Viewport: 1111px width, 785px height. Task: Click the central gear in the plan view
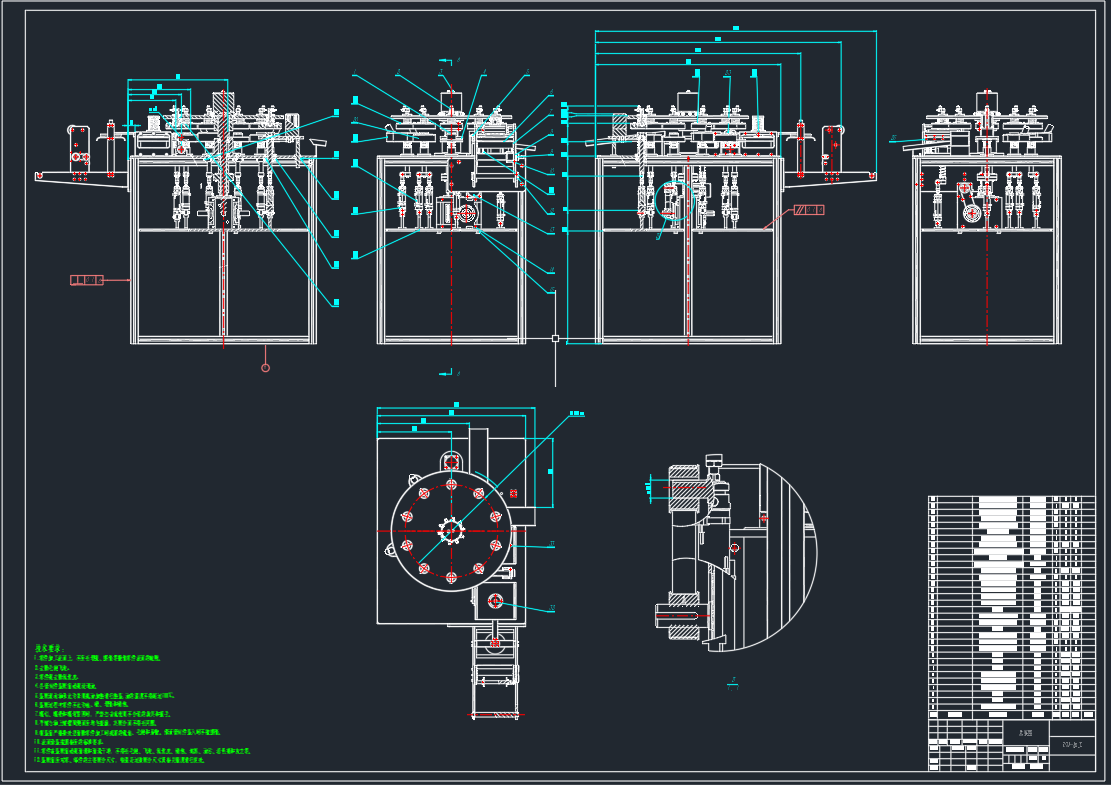(451, 531)
